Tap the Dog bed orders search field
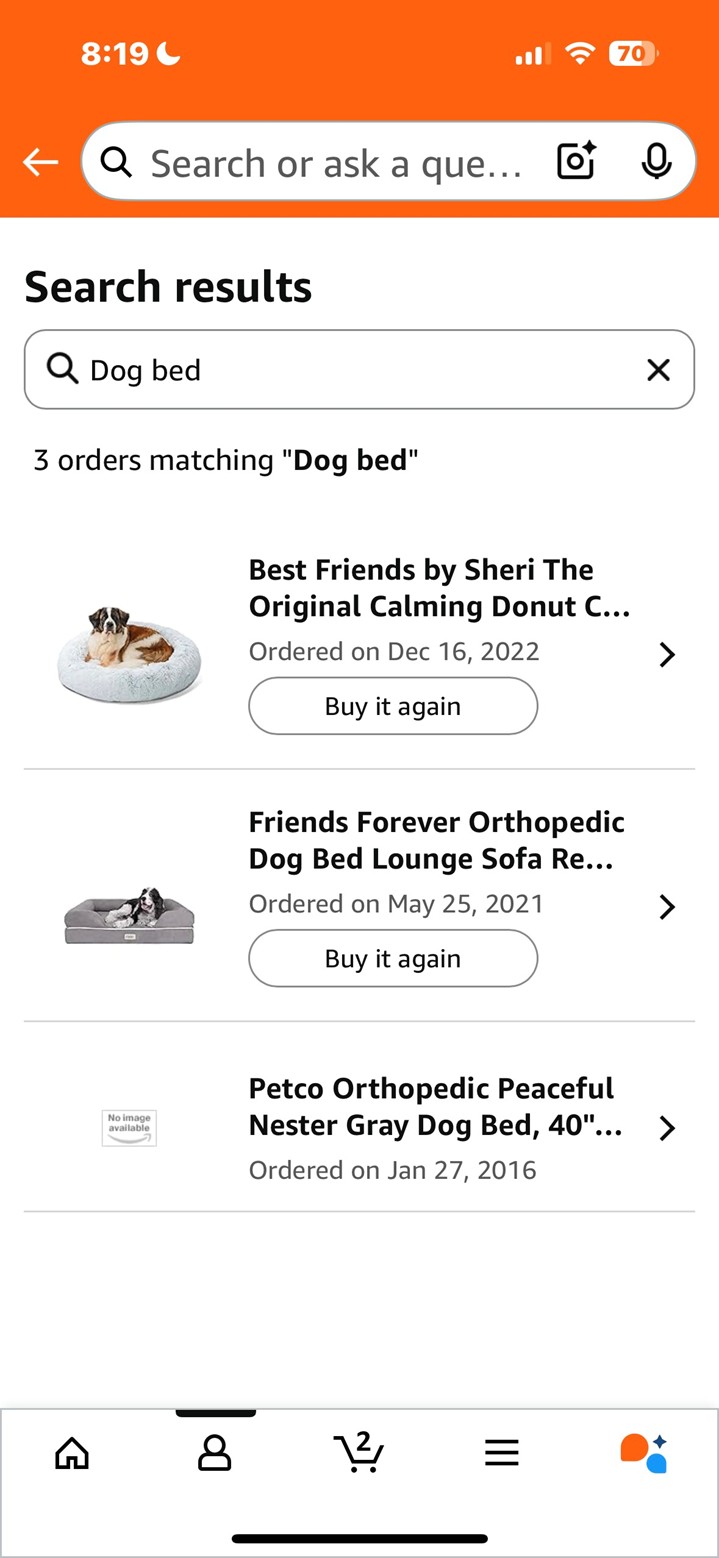This screenshot has height=1558, width=719. click(359, 369)
